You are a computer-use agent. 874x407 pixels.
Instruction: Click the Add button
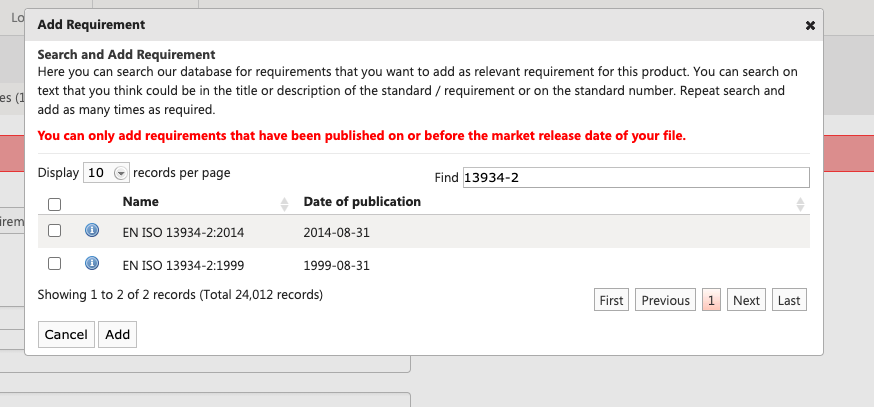[118, 335]
